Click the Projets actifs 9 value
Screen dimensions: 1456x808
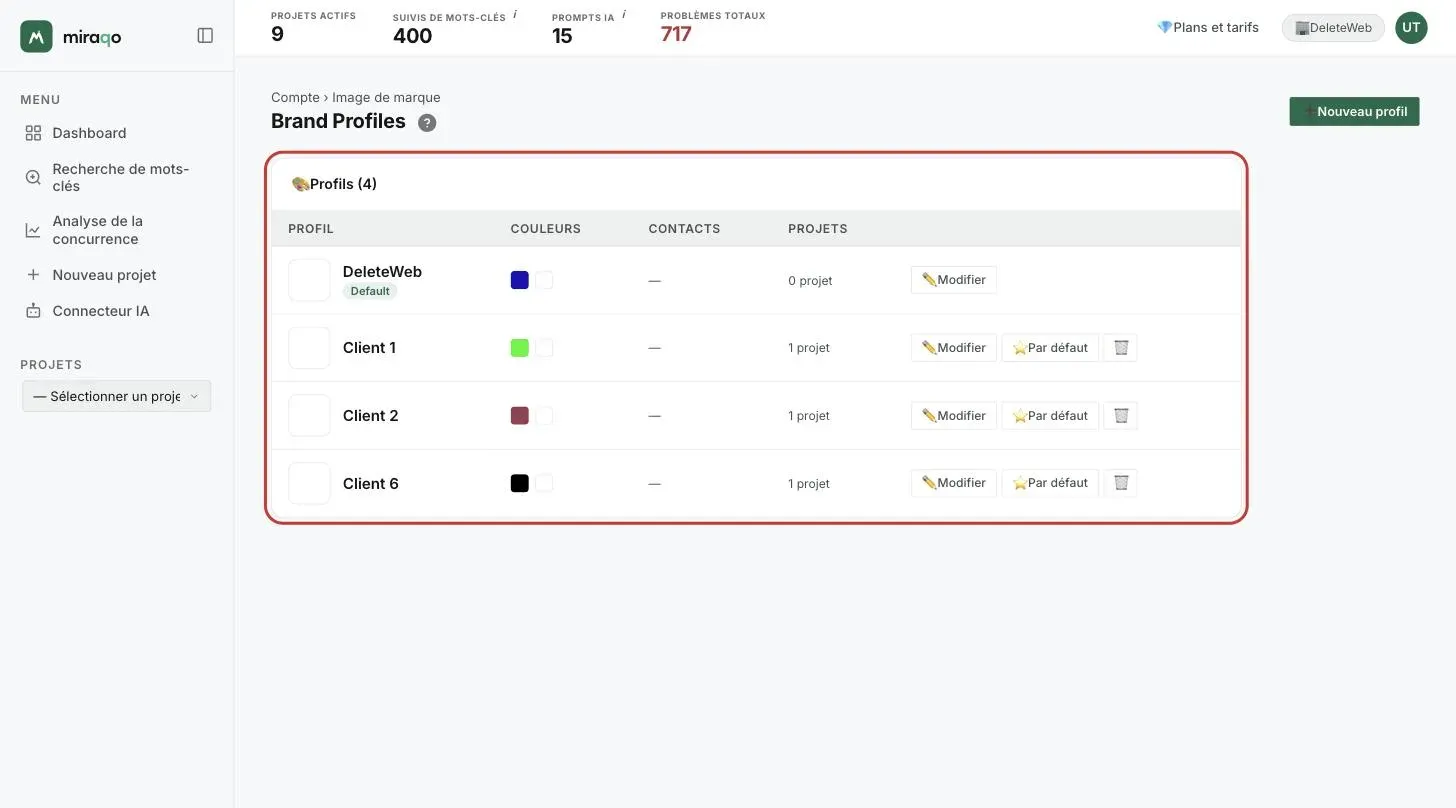[x=277, y=34]
